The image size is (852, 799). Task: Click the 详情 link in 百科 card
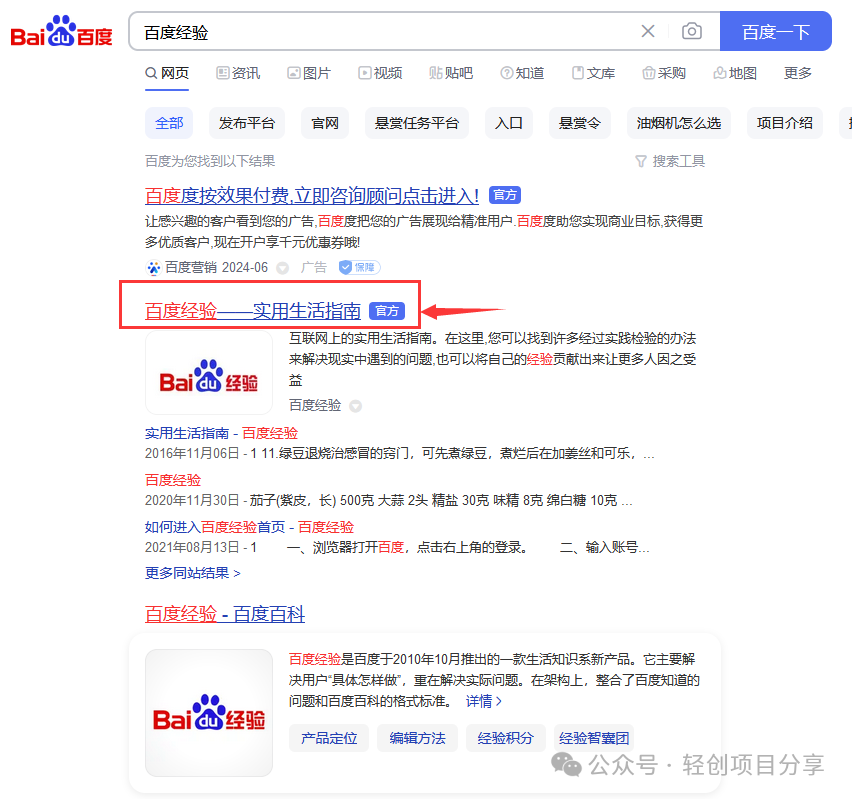click(484, 701)
